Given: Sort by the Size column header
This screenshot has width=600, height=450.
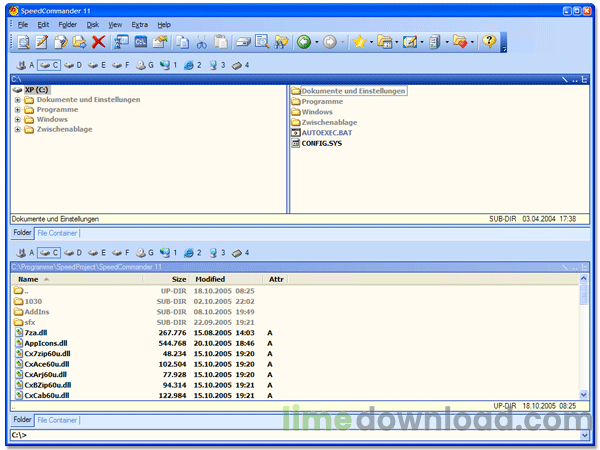Looking at the screenshot, I should [166, 279].
